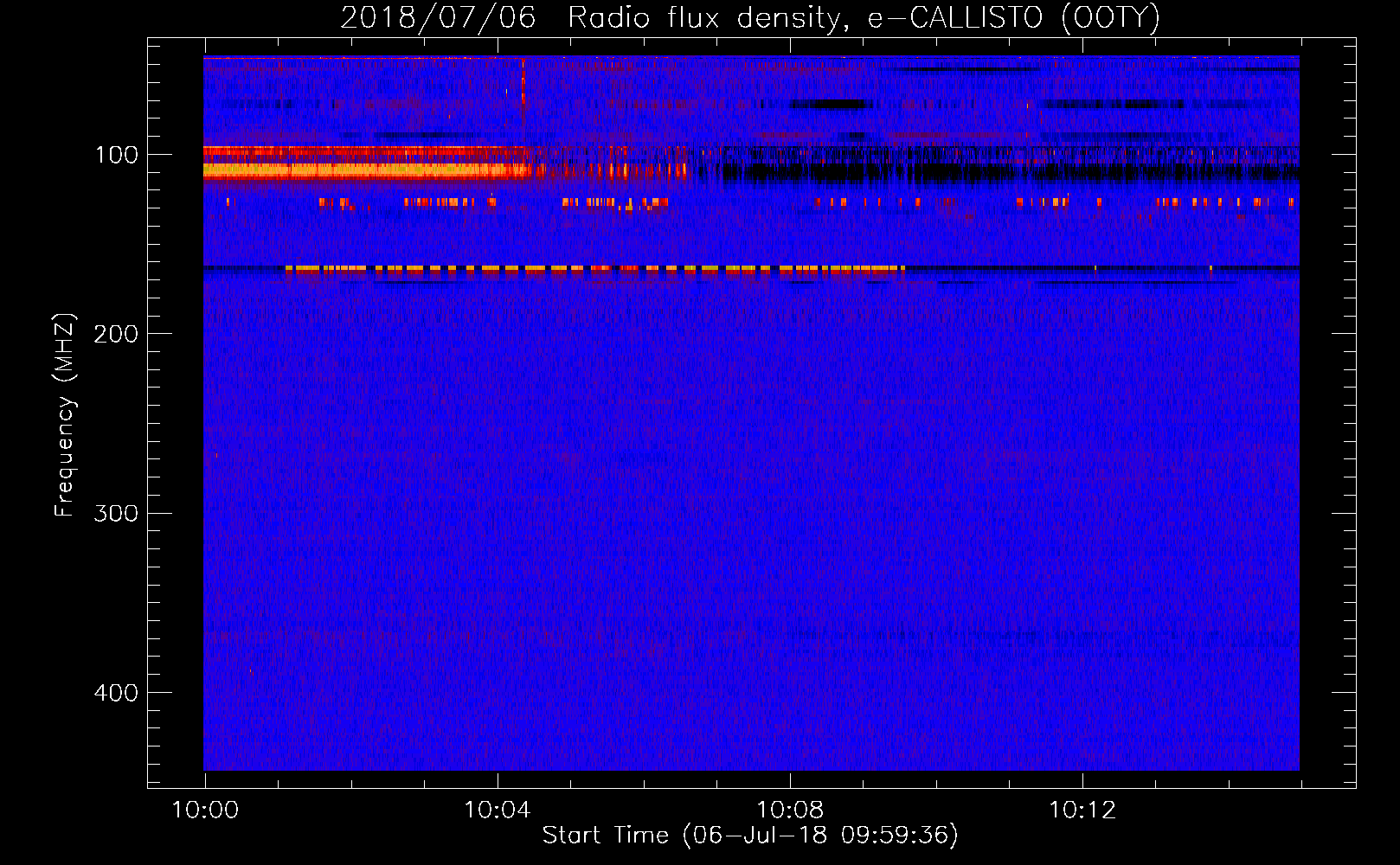The height and width of the screenshot is (865, 1400).
Task: Click the 'Start Time (06-Jul-18 09:59:36)' label
Action: point(750,836)
